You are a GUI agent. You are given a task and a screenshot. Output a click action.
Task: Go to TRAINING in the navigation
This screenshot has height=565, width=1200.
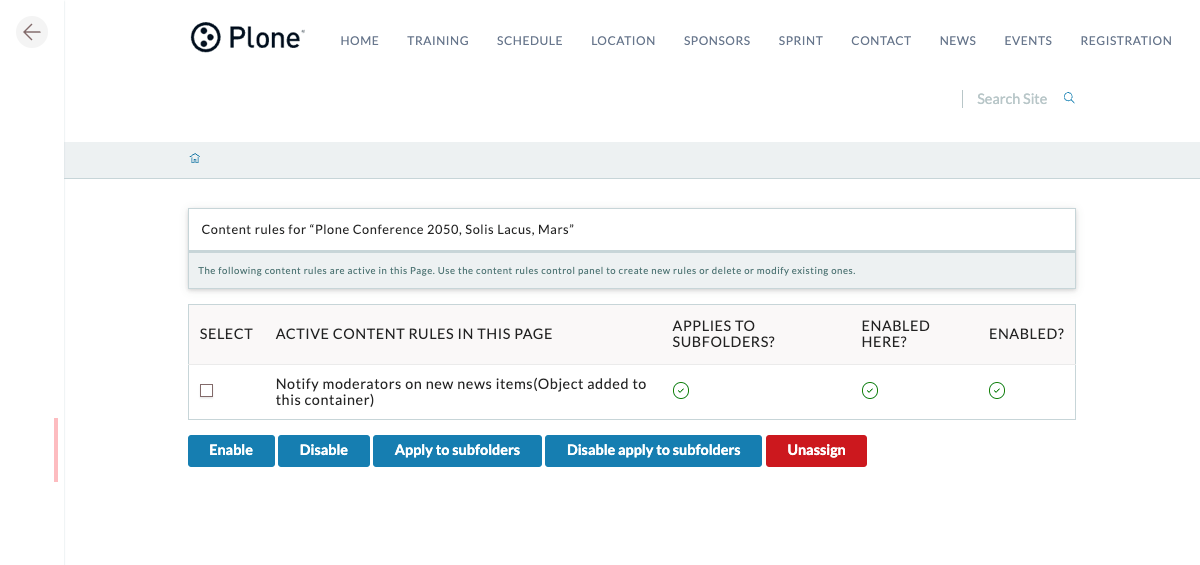(438, 41)
